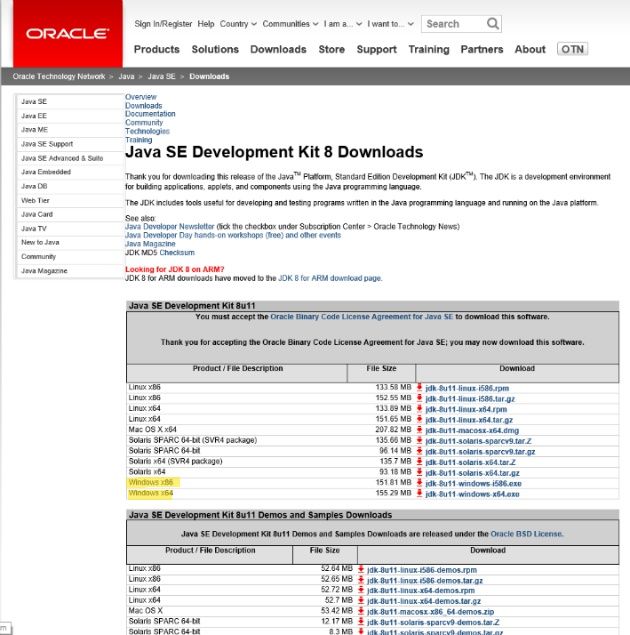630x635 pixels.
Task: Click the Java breadcrumb link
Action: (126, 76)
